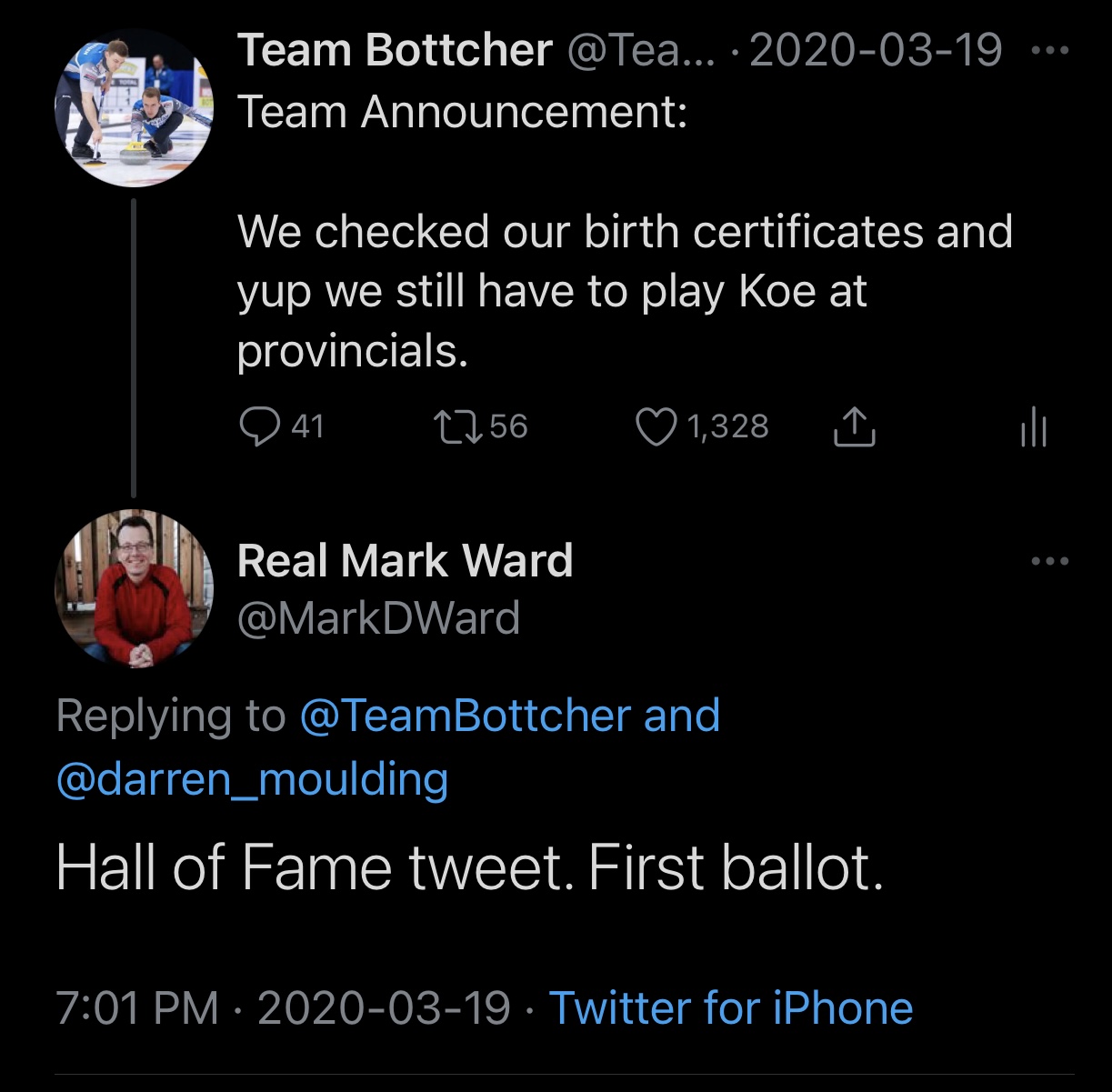Image resolution: width=1112 pixels, height=1092 pixels.
Task: Open the @TeamBottcher mention link
Action: (465, 716)
